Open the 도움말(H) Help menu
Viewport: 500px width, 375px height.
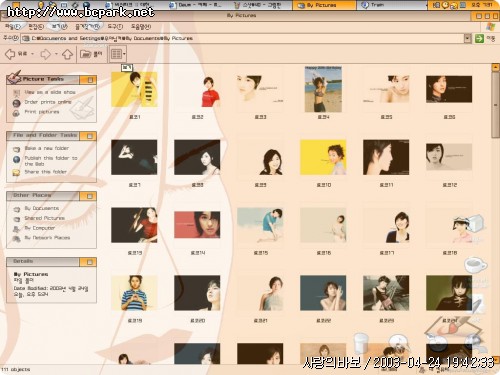point(141,26)
